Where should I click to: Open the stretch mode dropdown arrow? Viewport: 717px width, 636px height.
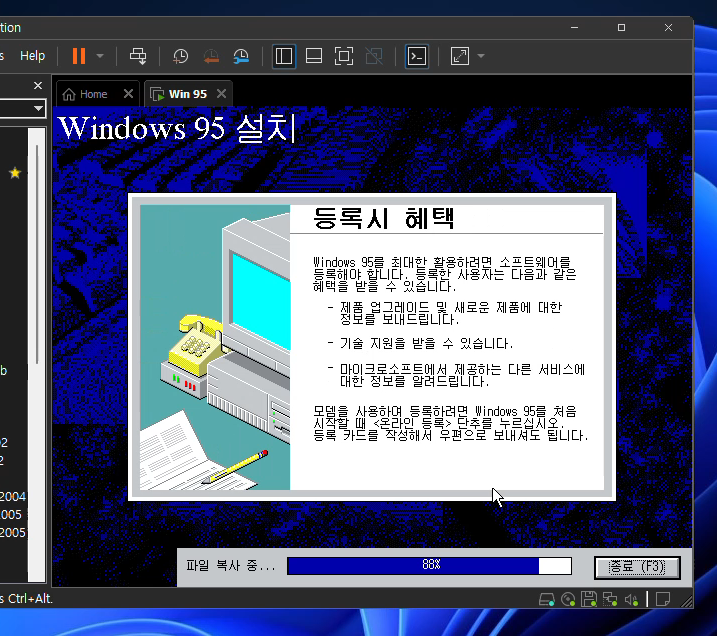tap(481, 56)
